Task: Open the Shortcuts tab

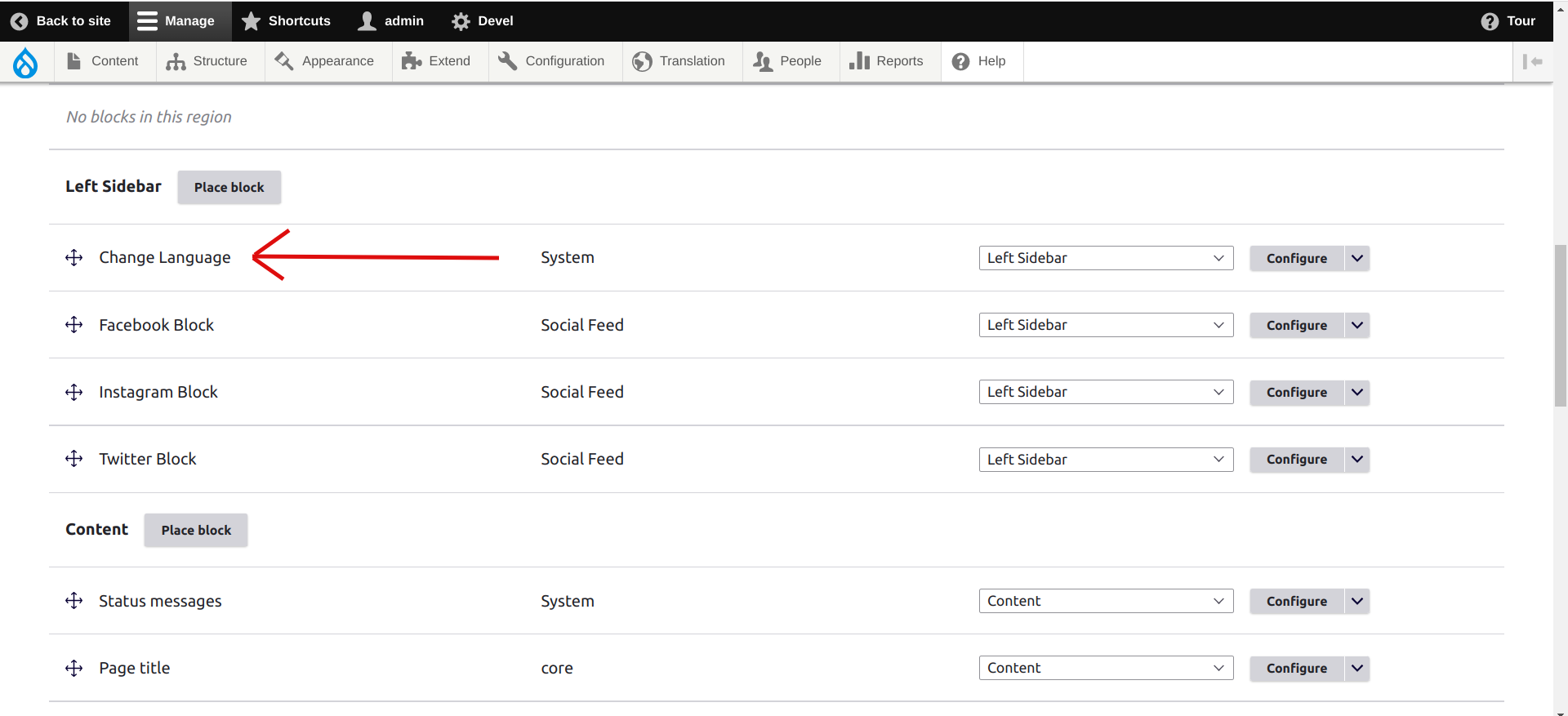Action: [287, 21]
